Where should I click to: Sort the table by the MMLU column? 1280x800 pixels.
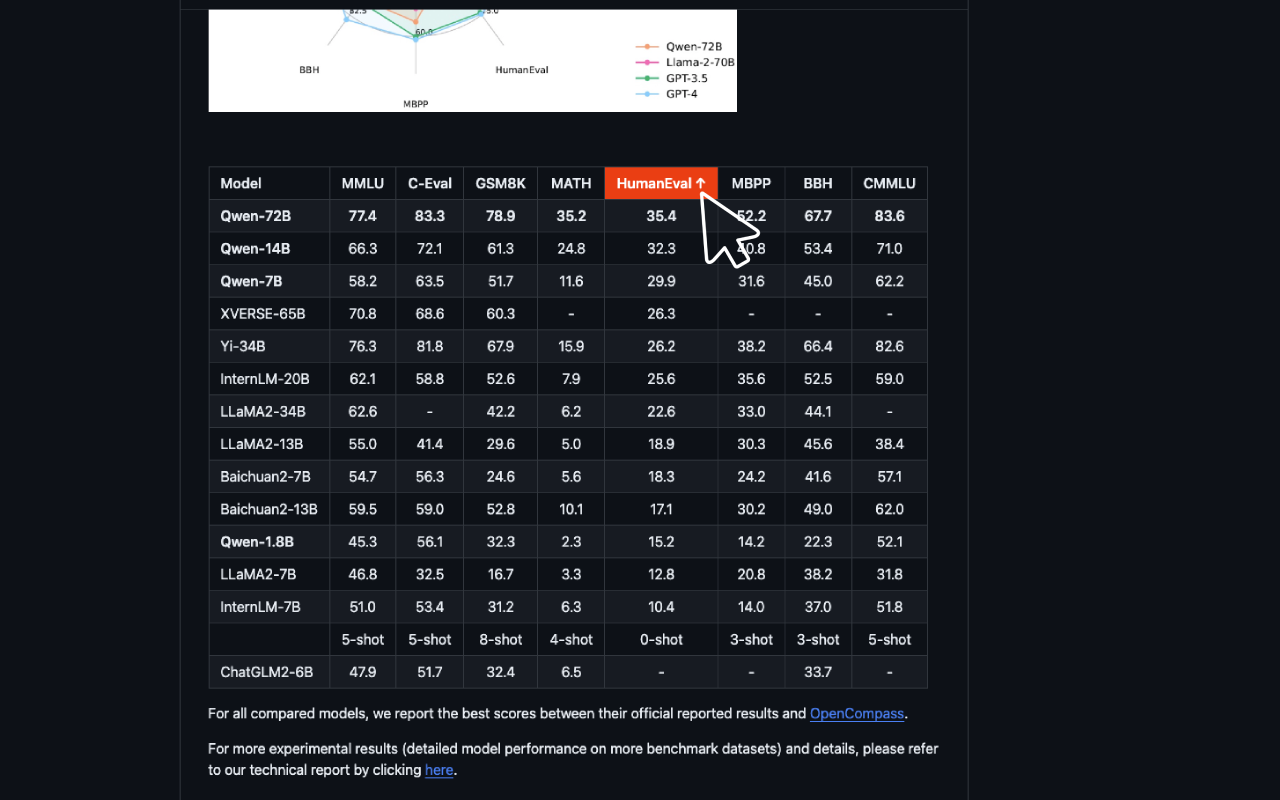tap(362, 183)
